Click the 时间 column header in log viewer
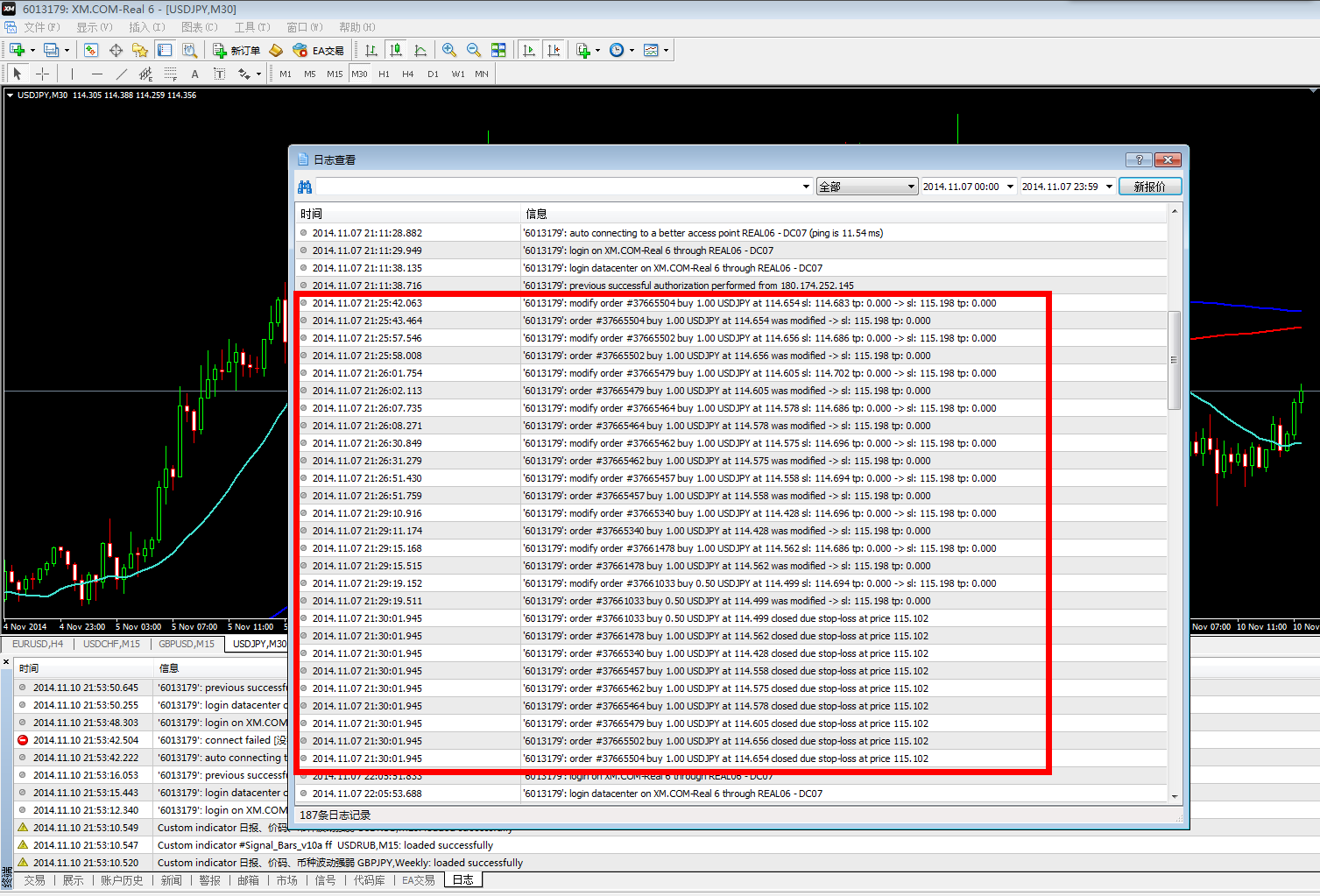 tap(408, 214)
